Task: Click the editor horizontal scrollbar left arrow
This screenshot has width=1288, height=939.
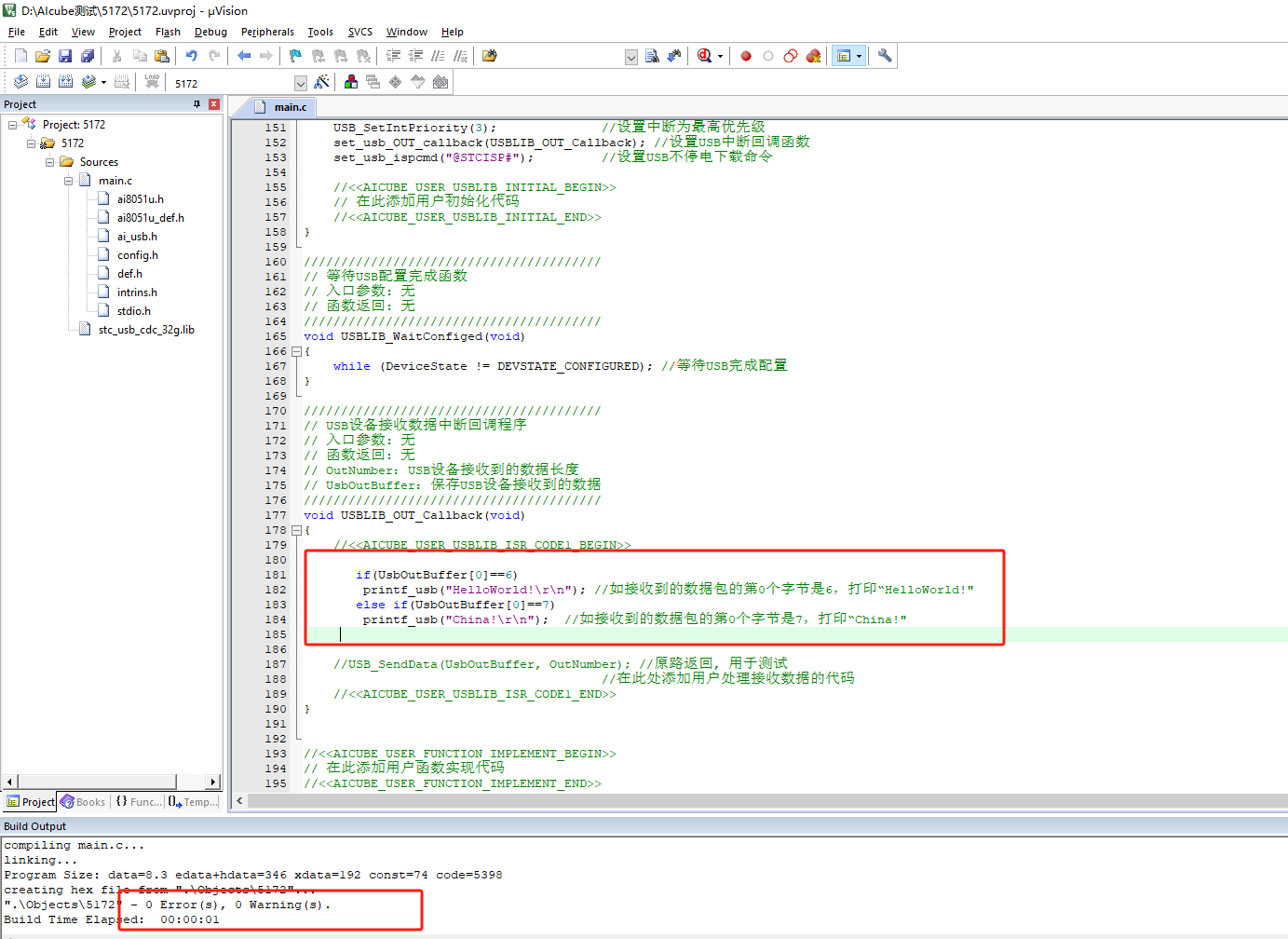Action: pos(239,801)
